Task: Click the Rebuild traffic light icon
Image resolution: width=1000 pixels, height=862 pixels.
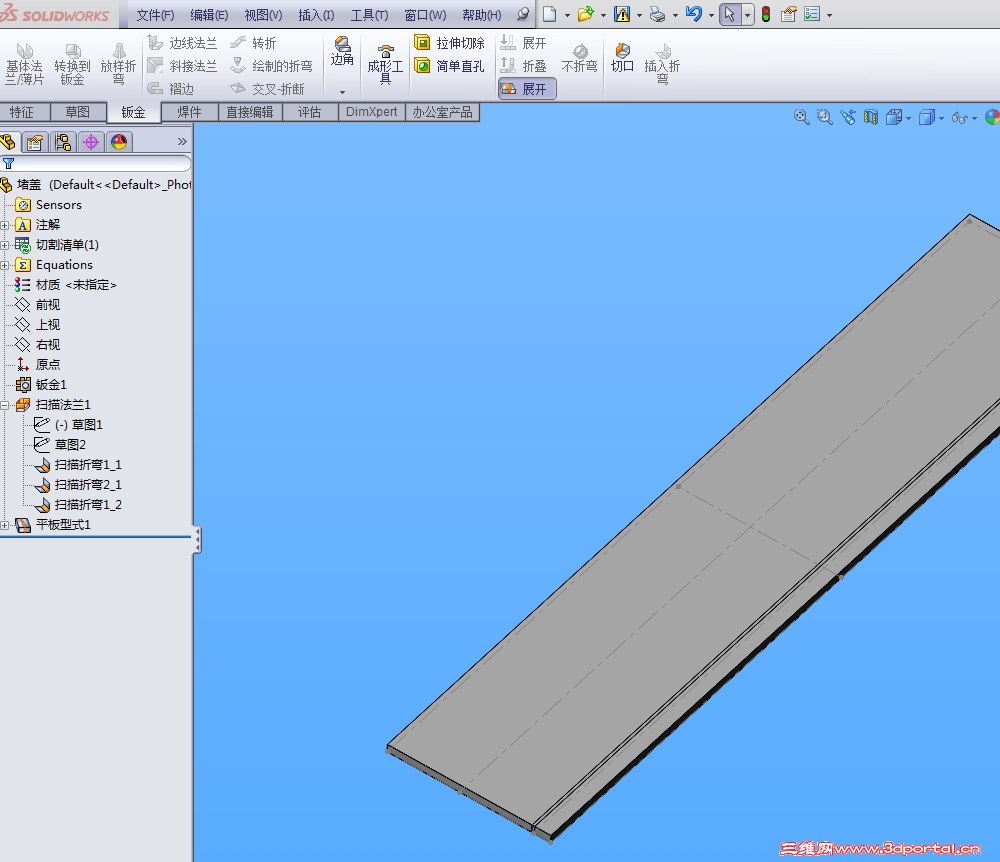Action: (766, 14)
